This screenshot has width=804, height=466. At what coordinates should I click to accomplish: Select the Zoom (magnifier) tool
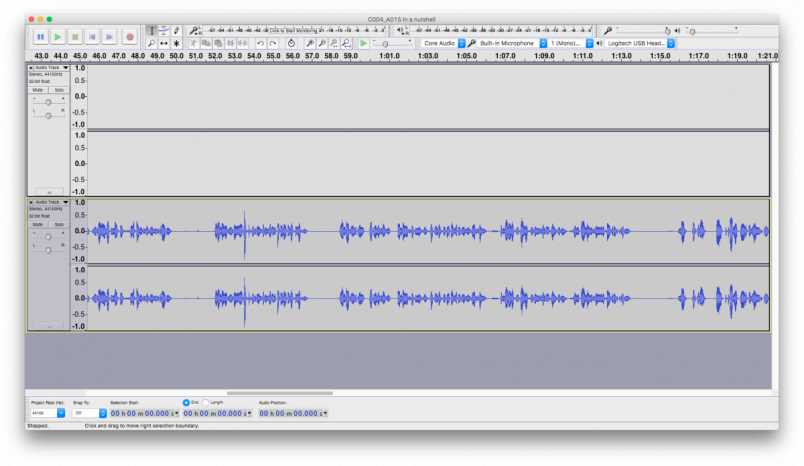(151, 44)
